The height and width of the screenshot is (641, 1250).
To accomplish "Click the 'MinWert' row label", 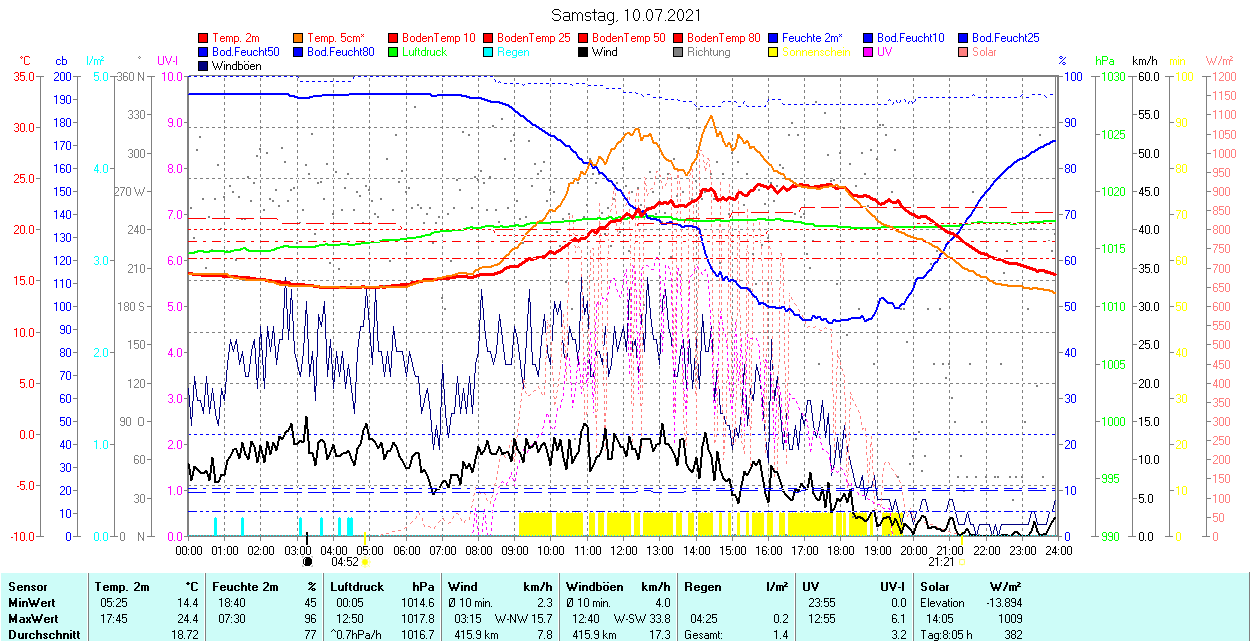I will [30, 603].
